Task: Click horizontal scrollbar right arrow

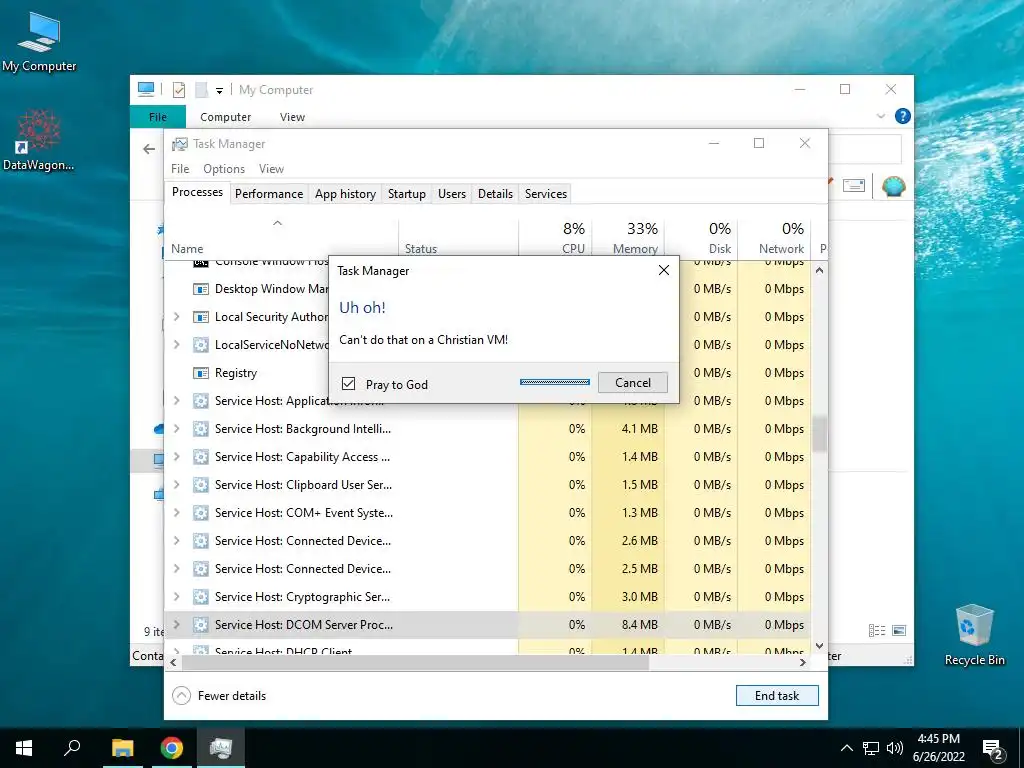Action: pyautogui.click(x=803, y=662)
